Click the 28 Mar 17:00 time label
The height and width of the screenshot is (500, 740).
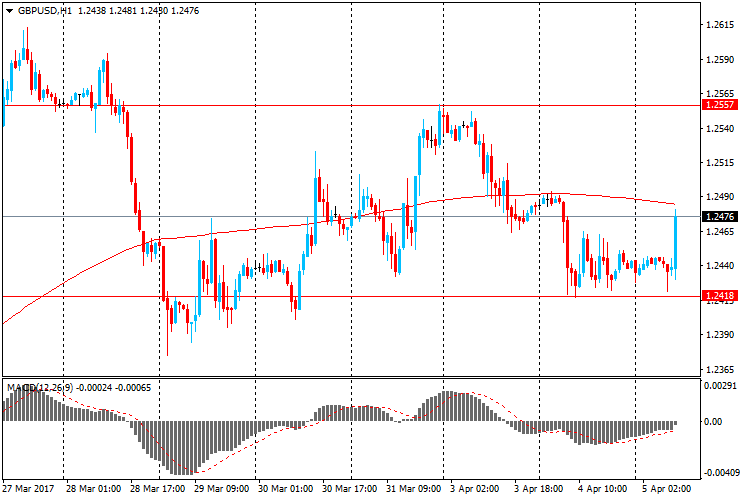[158, 489]
